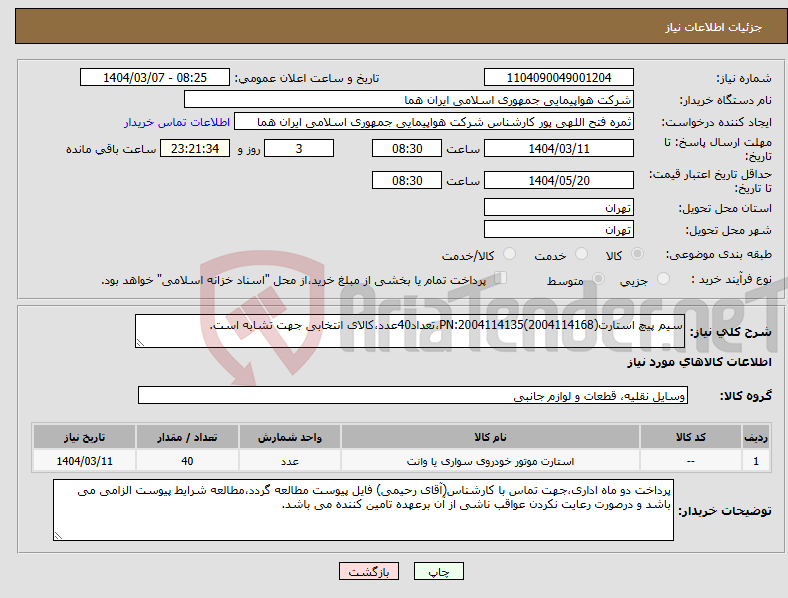The image size is (788, 598).
Task: Select the جزیی purchase type radio
Action: 663,278
